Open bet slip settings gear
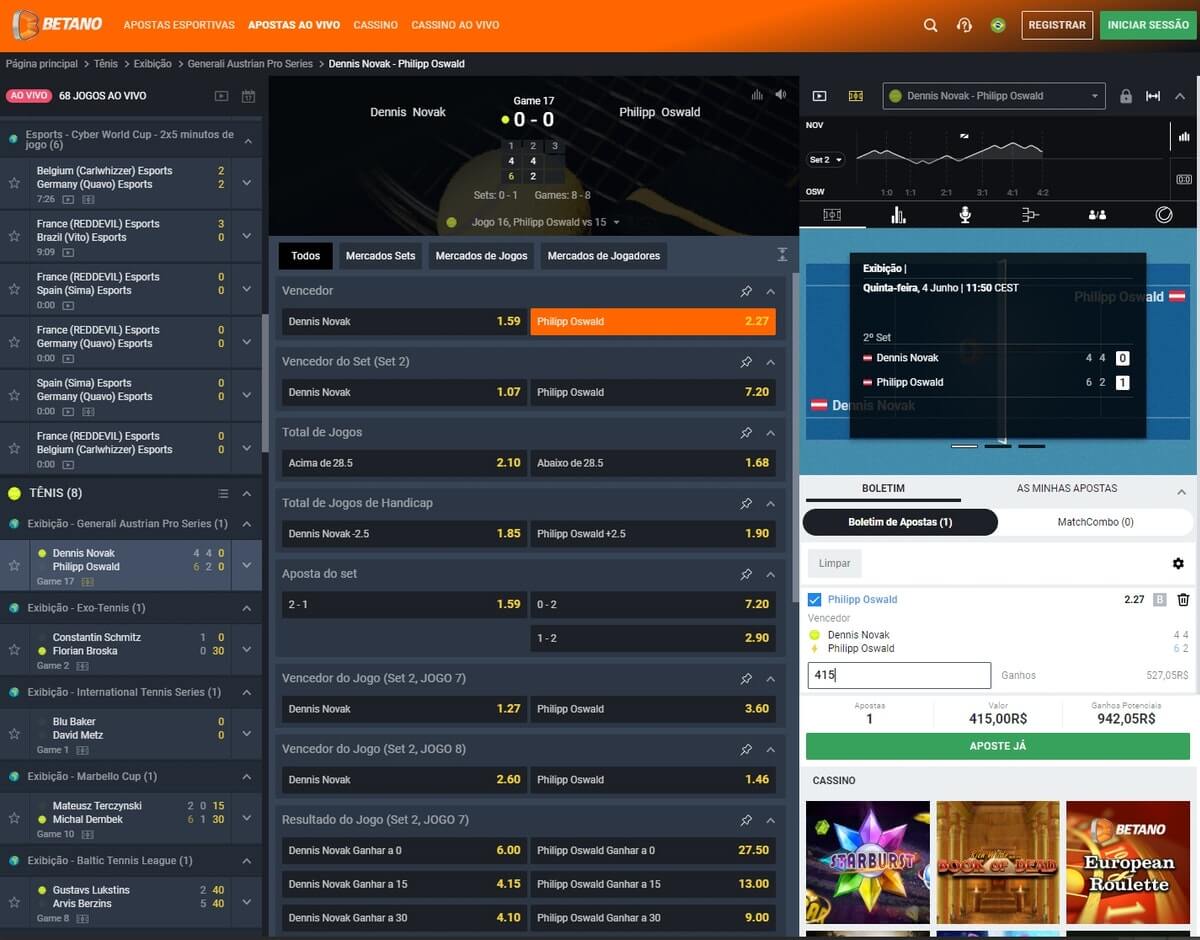Screen dimensions: 1200x940 (1178, 564)
